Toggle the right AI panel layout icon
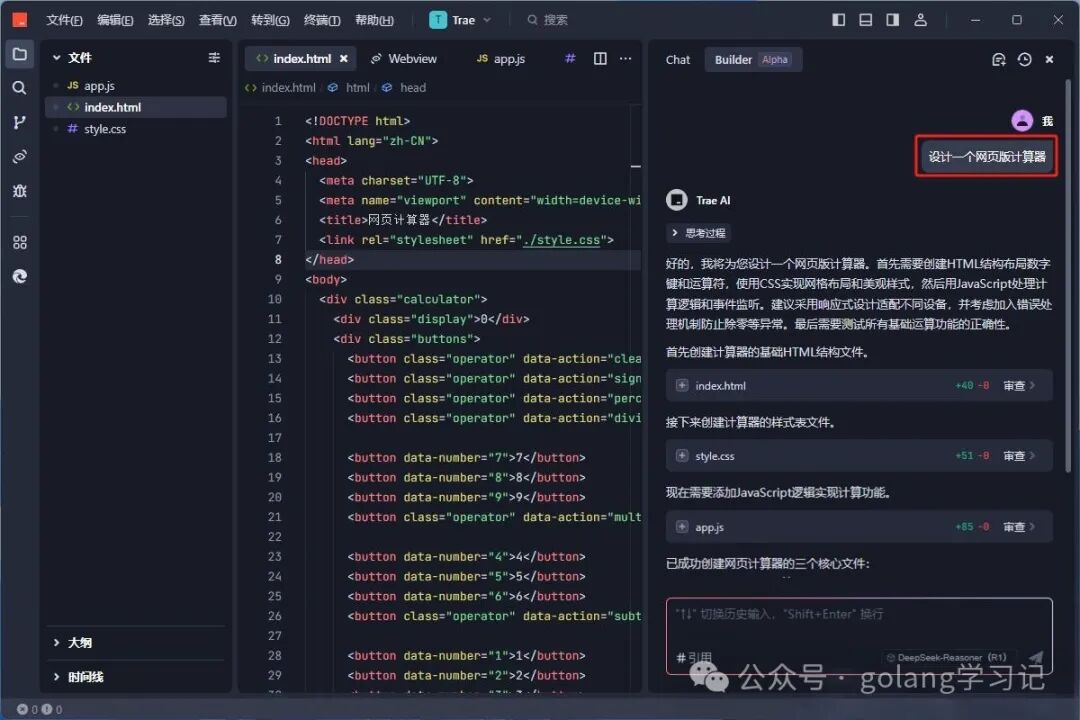 point(893,19)
